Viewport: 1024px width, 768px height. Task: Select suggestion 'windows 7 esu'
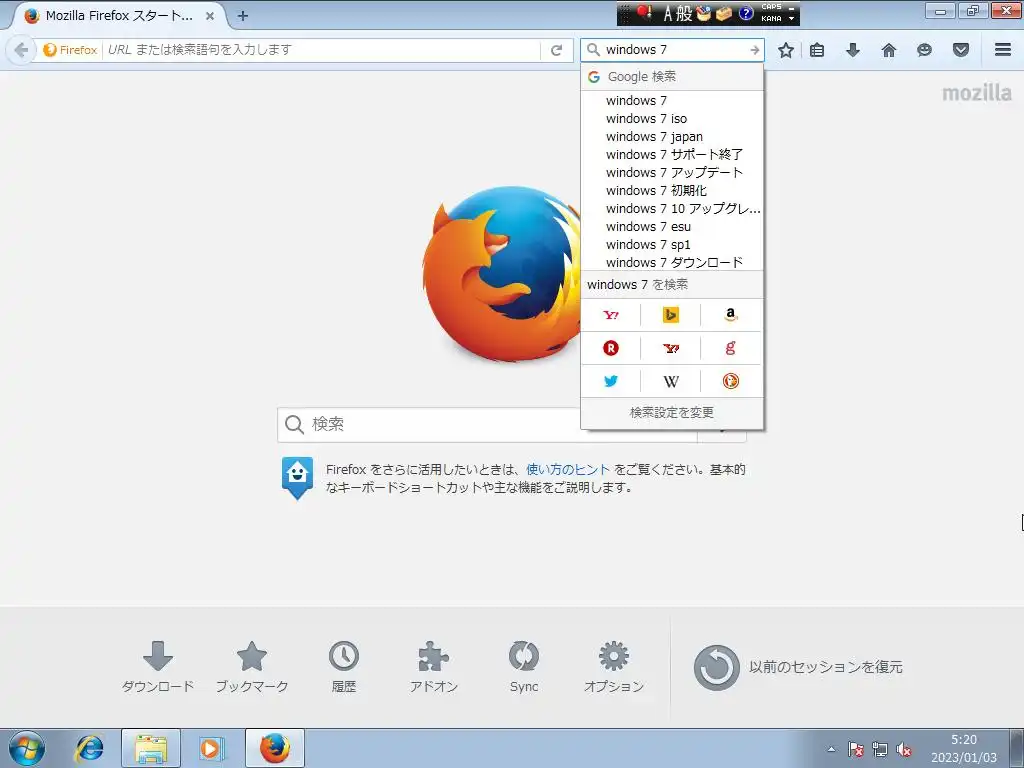(672, 227)
